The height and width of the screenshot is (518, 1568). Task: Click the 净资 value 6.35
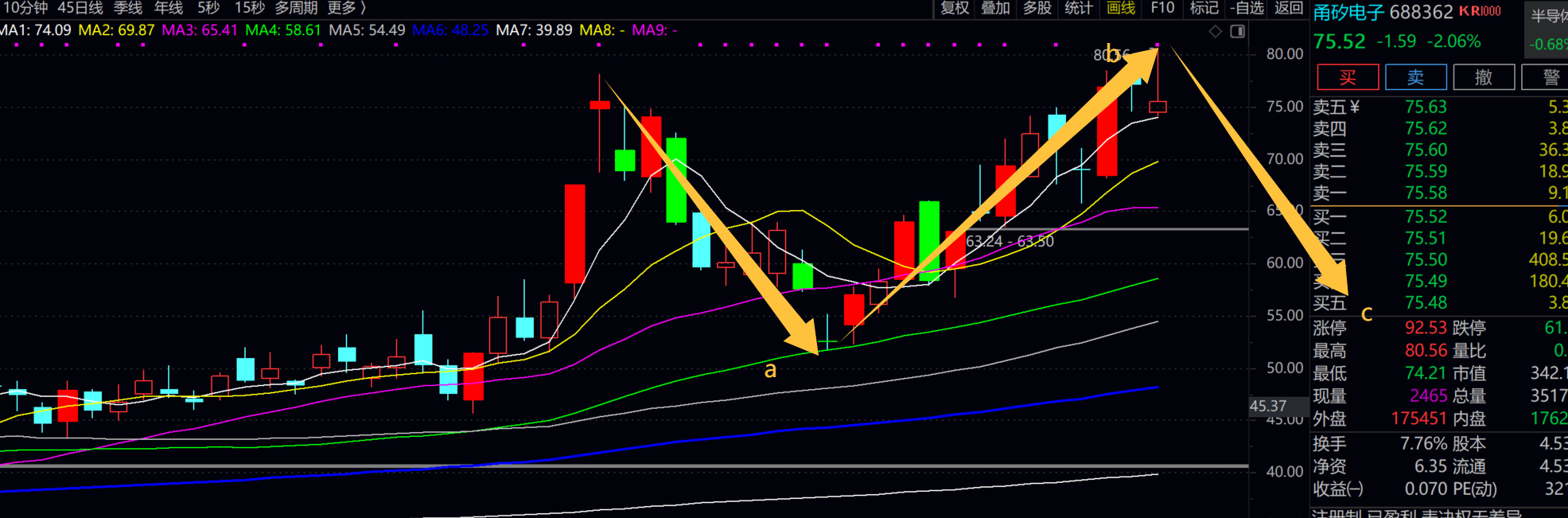coord(1431,466)
